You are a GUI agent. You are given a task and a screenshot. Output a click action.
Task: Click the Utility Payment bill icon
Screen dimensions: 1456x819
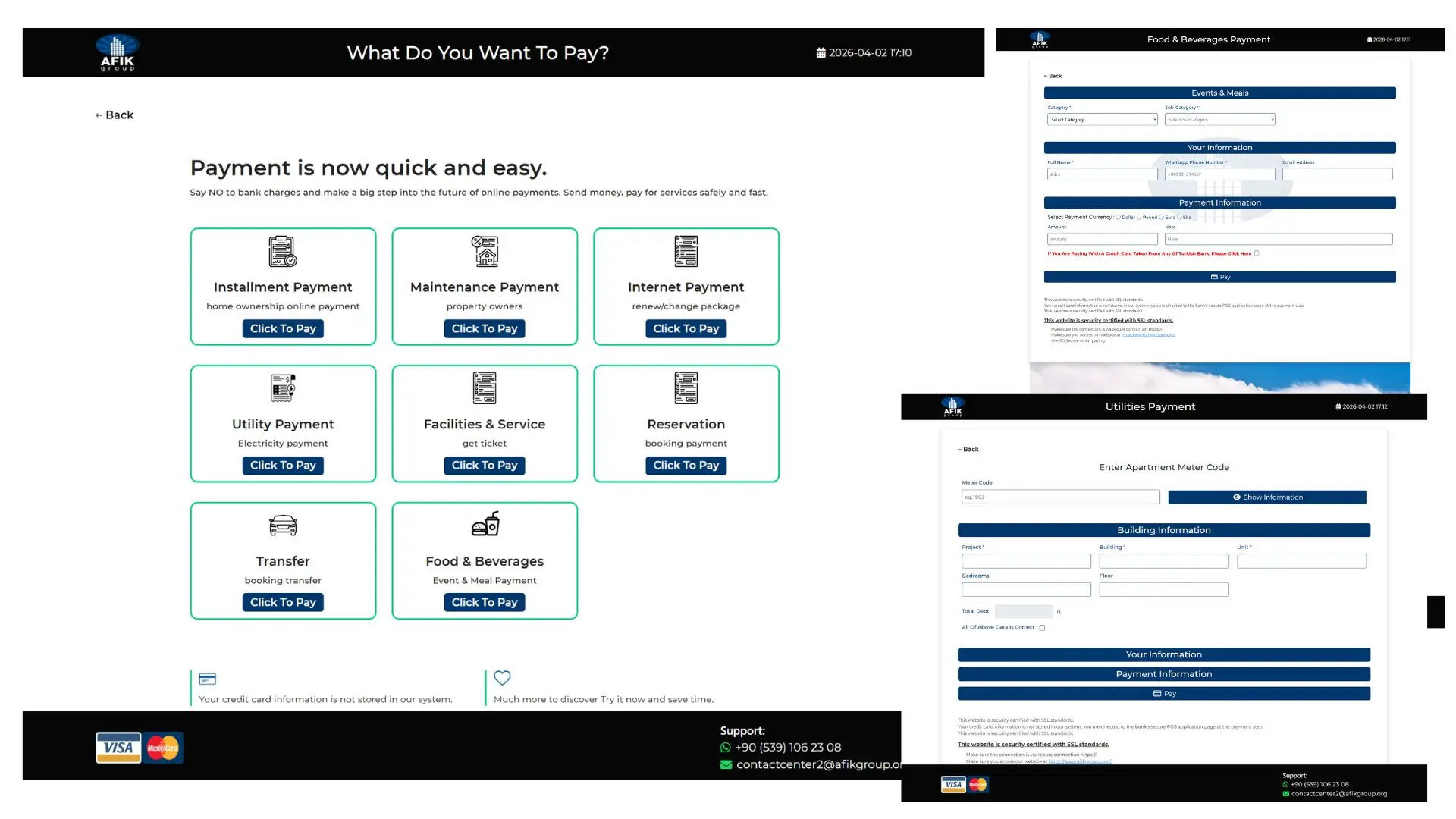point(283,388)
